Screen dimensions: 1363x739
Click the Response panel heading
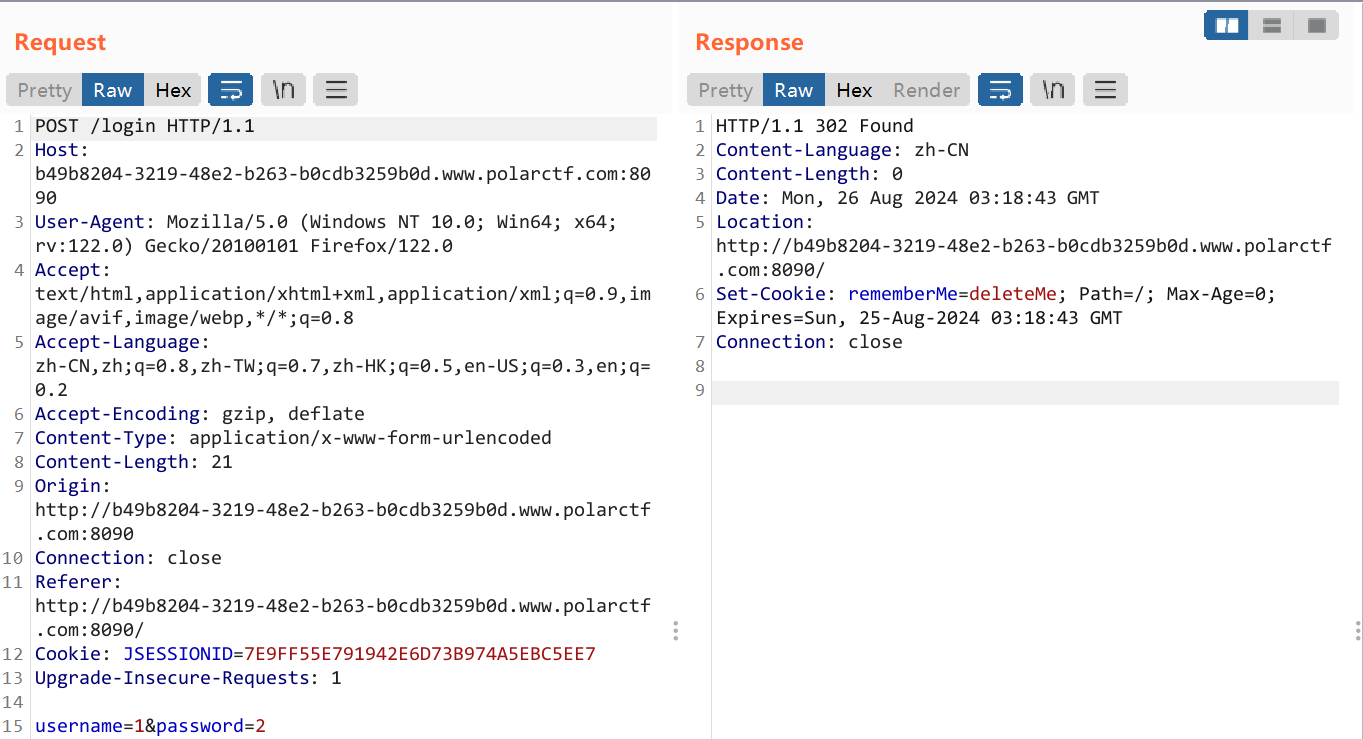coord(750,42)
